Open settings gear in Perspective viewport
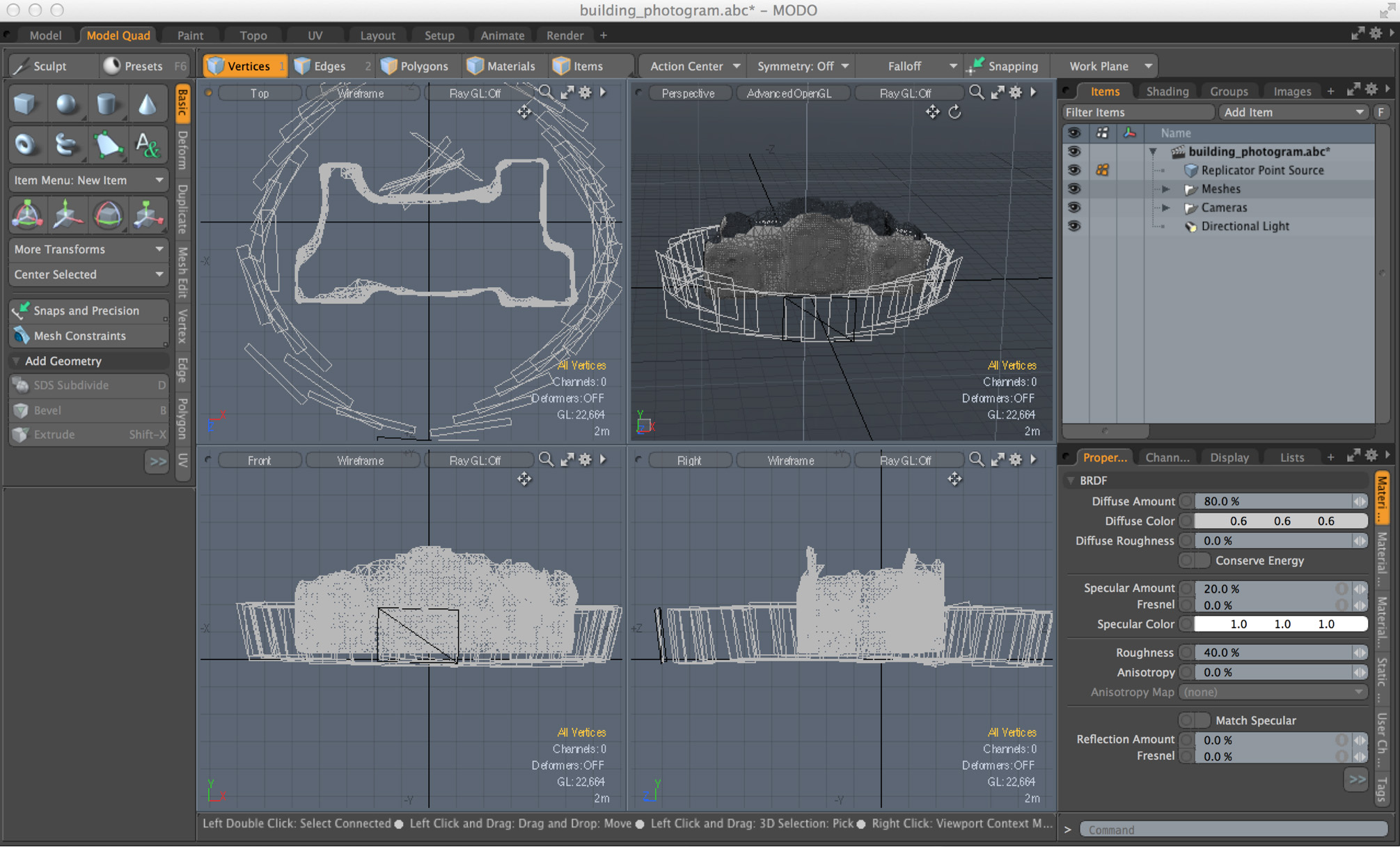The image size is (1400, 847). (1016, 93)
